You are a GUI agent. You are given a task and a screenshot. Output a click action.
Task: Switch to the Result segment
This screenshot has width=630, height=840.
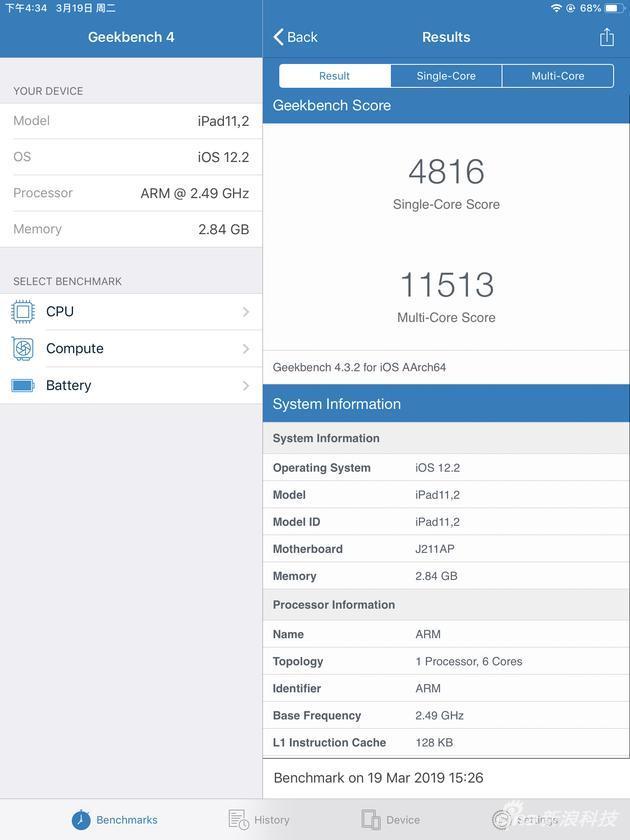pos(335,76)
